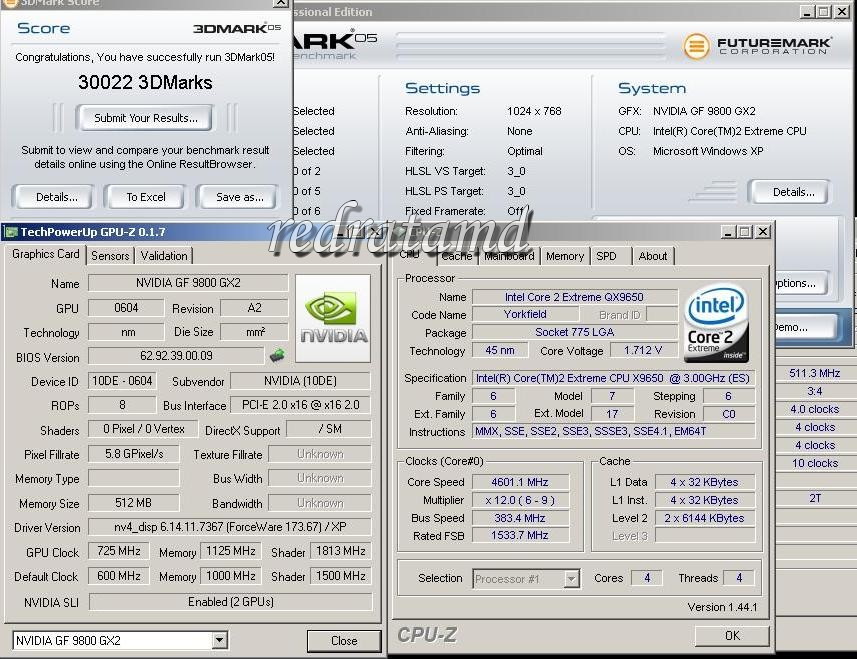This screenshot has height=659, width=857.
Task: Click the BIOS save chip icon in GPU-Z
Action: coord(277,356)
